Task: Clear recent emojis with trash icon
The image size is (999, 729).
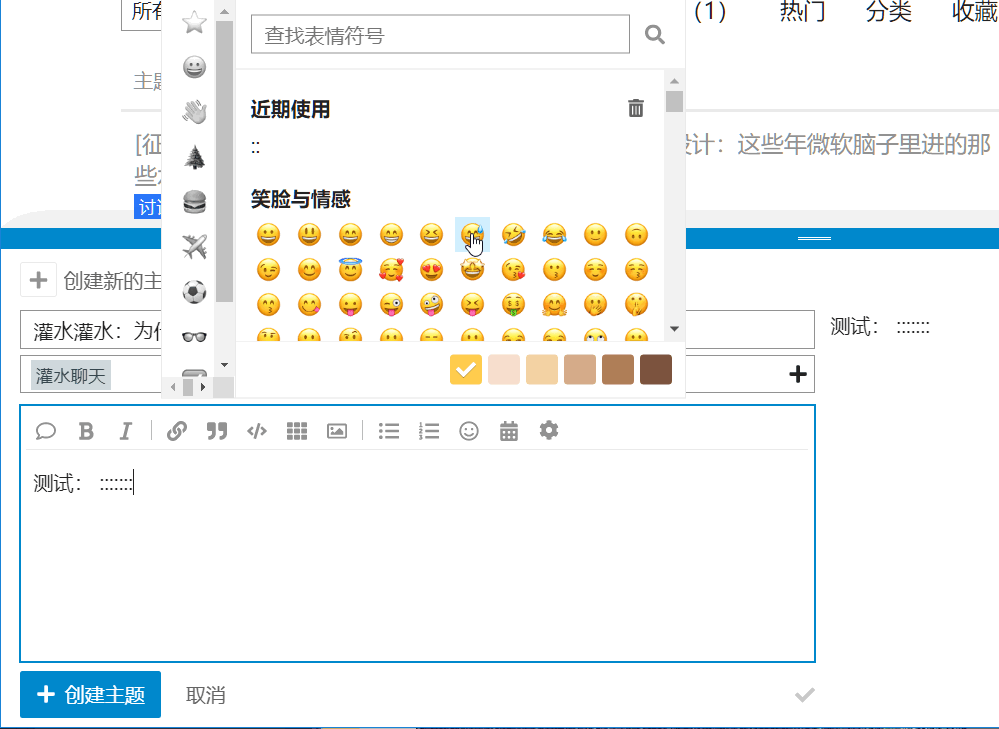Action: (636, 109)
